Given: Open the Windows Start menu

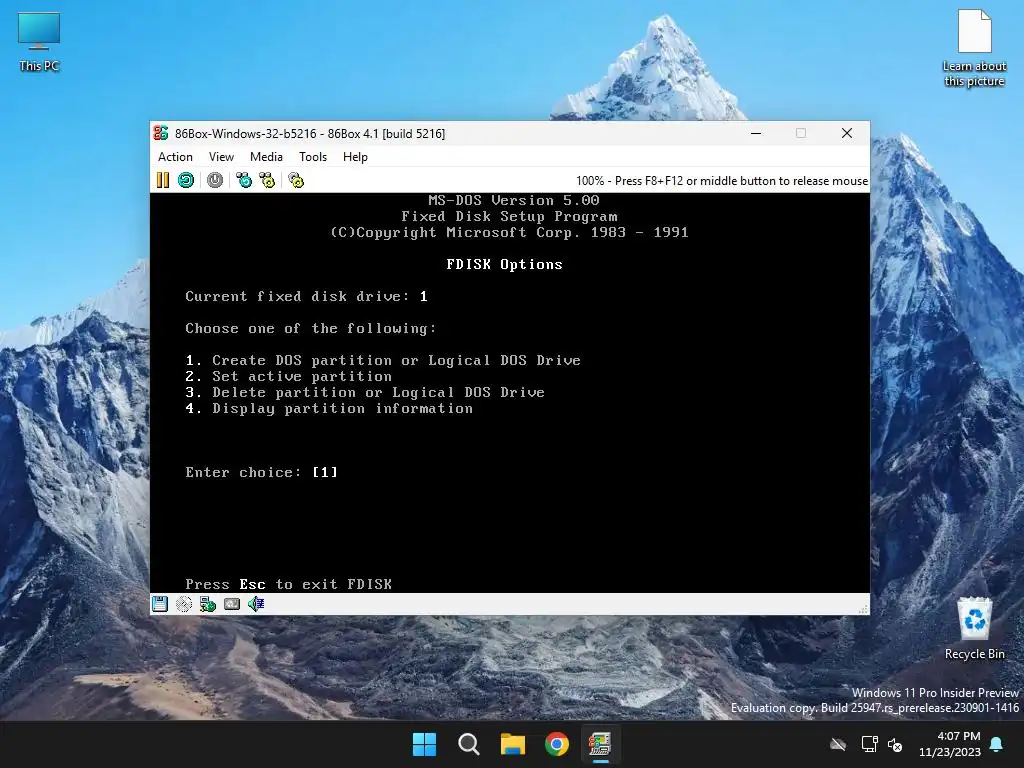Looking at the screenshot, I should tap(424, 744).
